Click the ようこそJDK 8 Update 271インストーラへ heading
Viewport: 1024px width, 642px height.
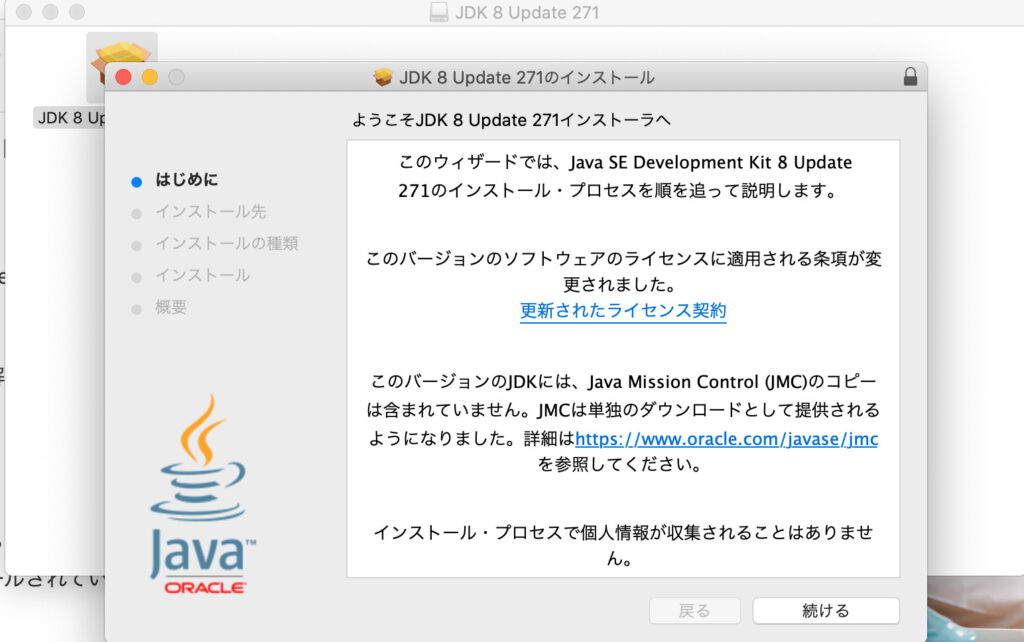(x=511, y=120)
